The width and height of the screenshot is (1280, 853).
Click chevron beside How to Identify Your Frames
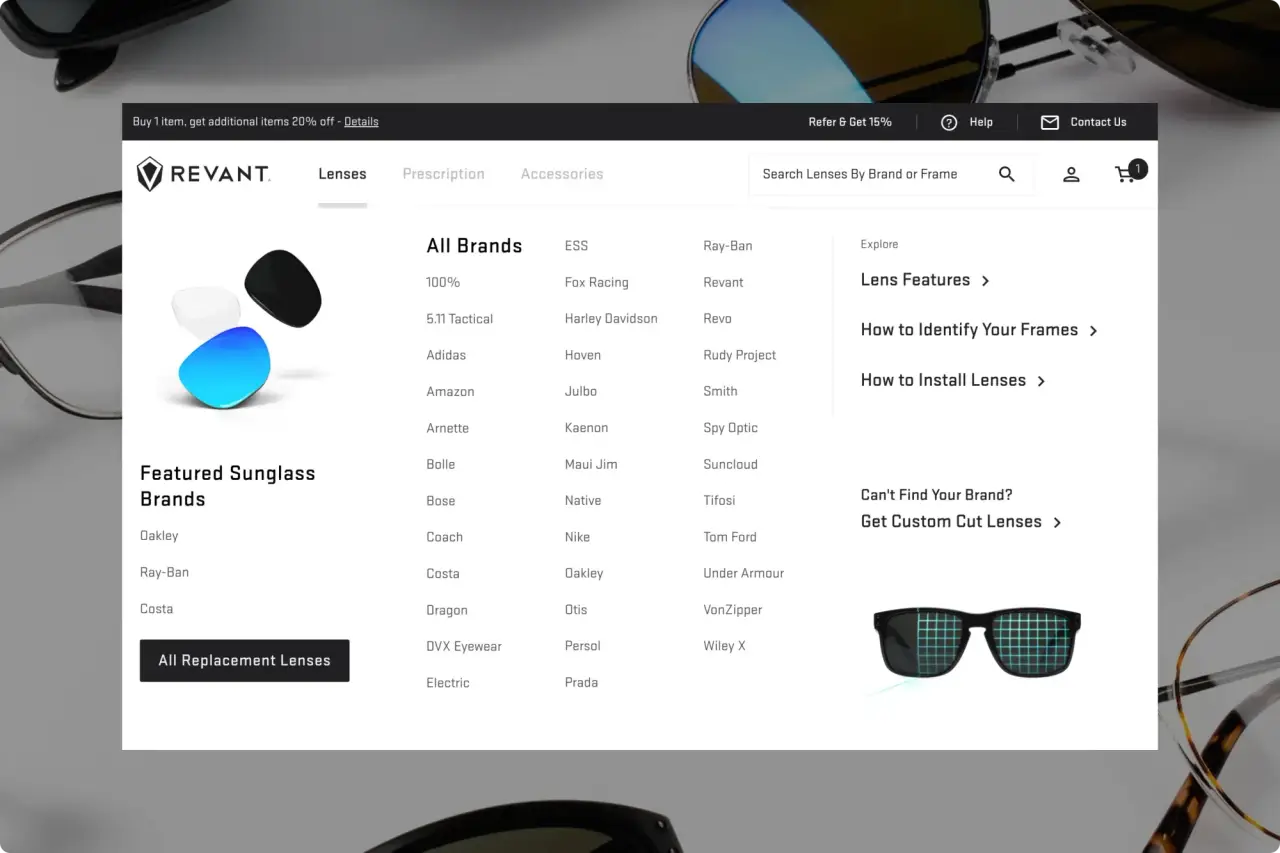pyautogui.click(x=1093, y=331)
